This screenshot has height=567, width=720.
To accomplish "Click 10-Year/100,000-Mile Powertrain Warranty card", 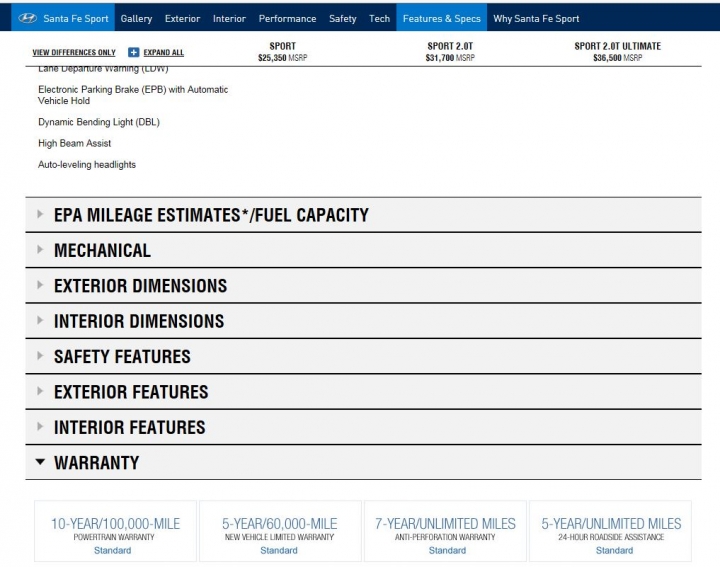I will (115, 531).
